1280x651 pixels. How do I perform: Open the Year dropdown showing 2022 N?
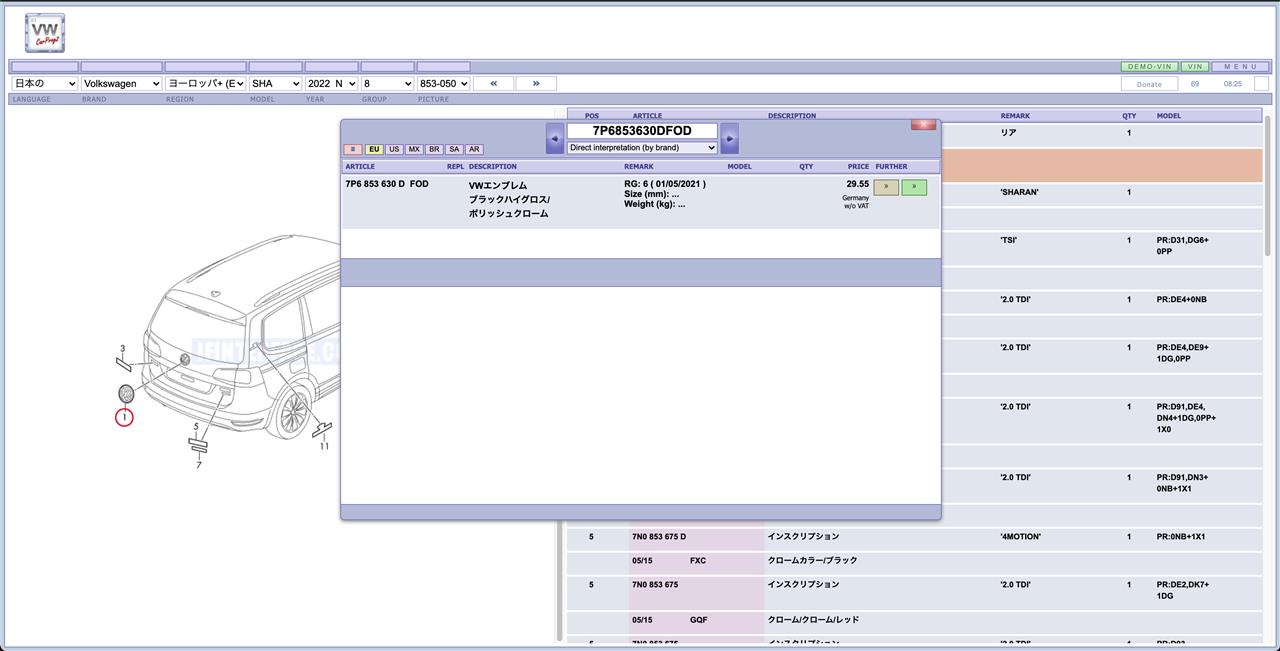tap(331, 84)
